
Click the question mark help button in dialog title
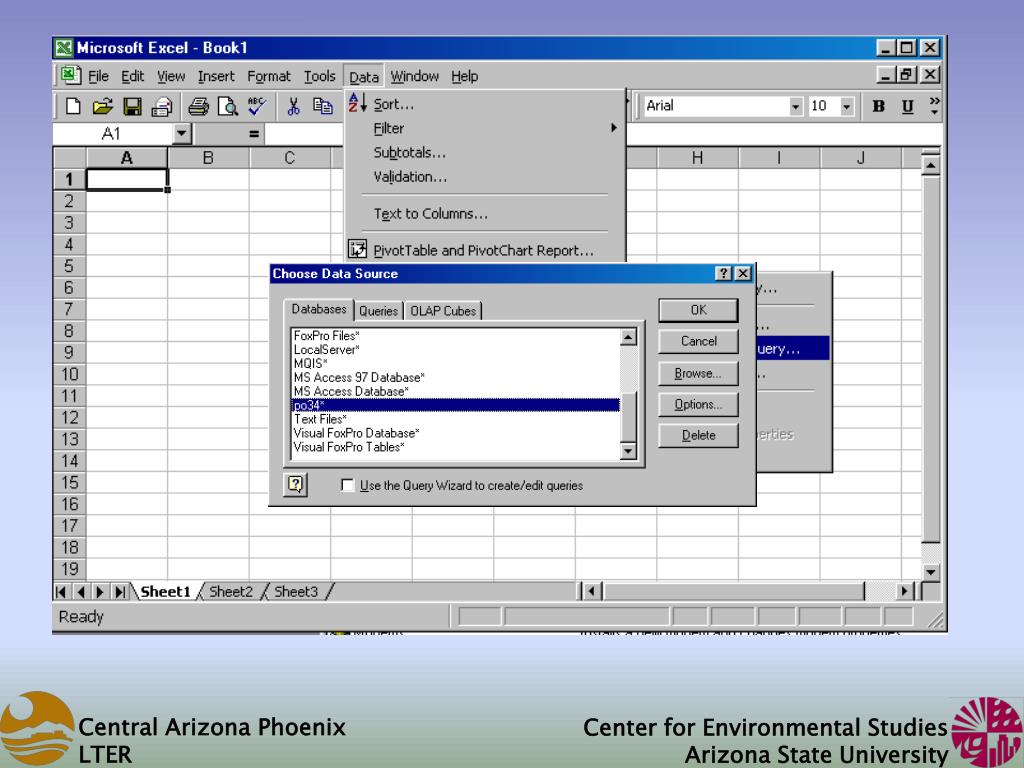pyautogui.click(x=724, y=274)
